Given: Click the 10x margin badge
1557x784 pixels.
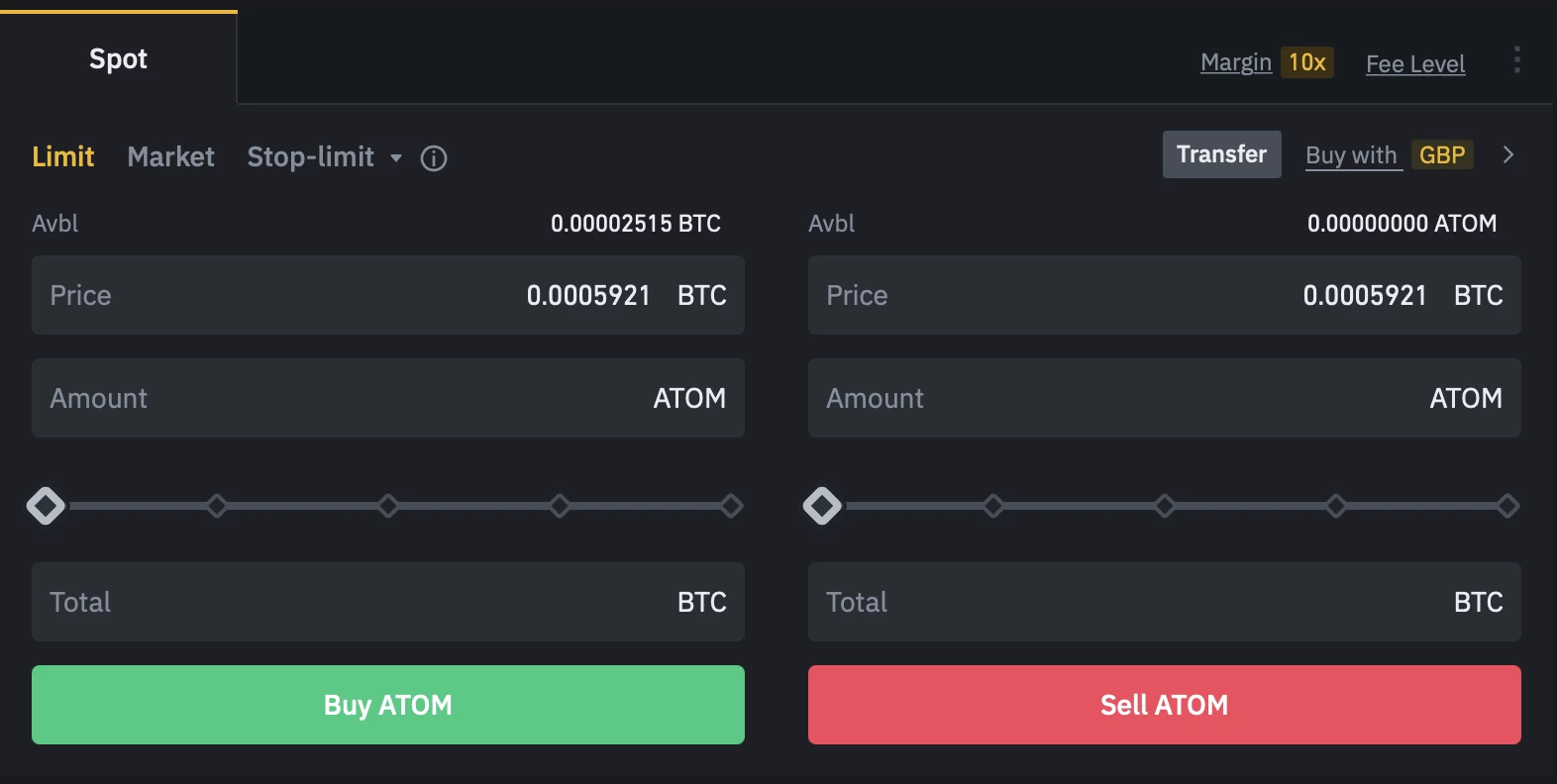Looking at the screenshot, I should click(1306, 62).
